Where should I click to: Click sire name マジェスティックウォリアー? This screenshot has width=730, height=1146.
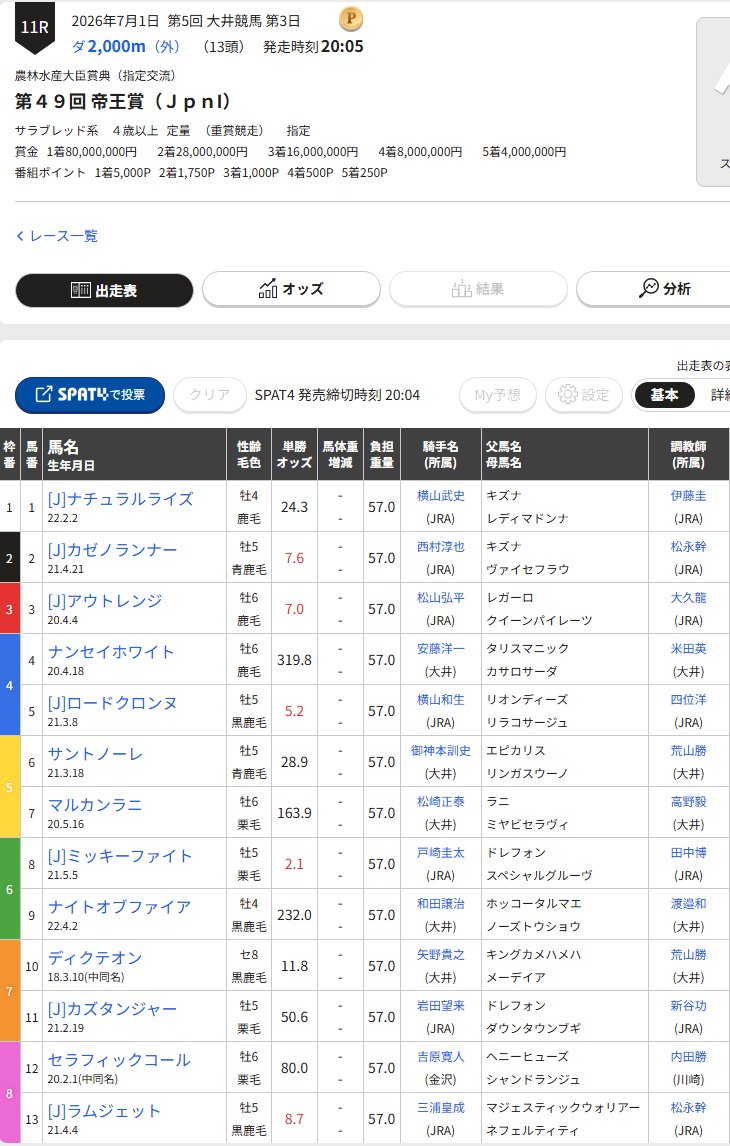[563, 1108]
